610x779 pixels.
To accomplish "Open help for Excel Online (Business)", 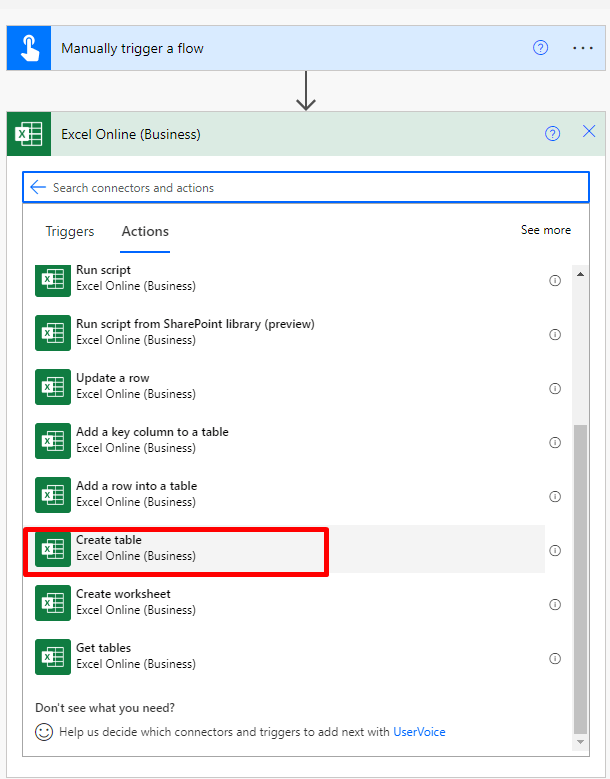I will 552,134.
